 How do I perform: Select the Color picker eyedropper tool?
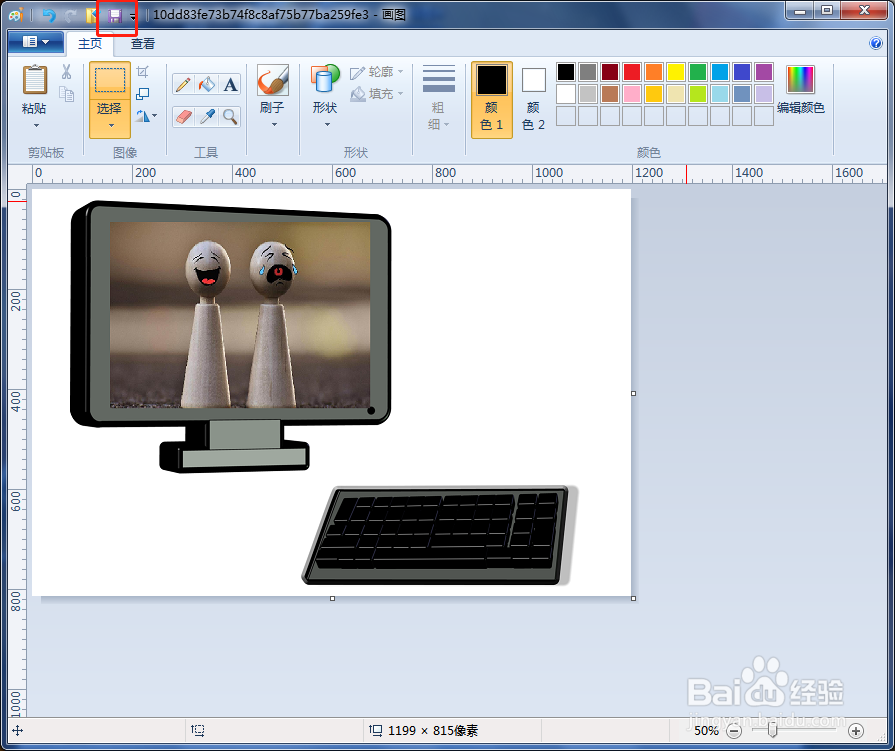[207, 117]
